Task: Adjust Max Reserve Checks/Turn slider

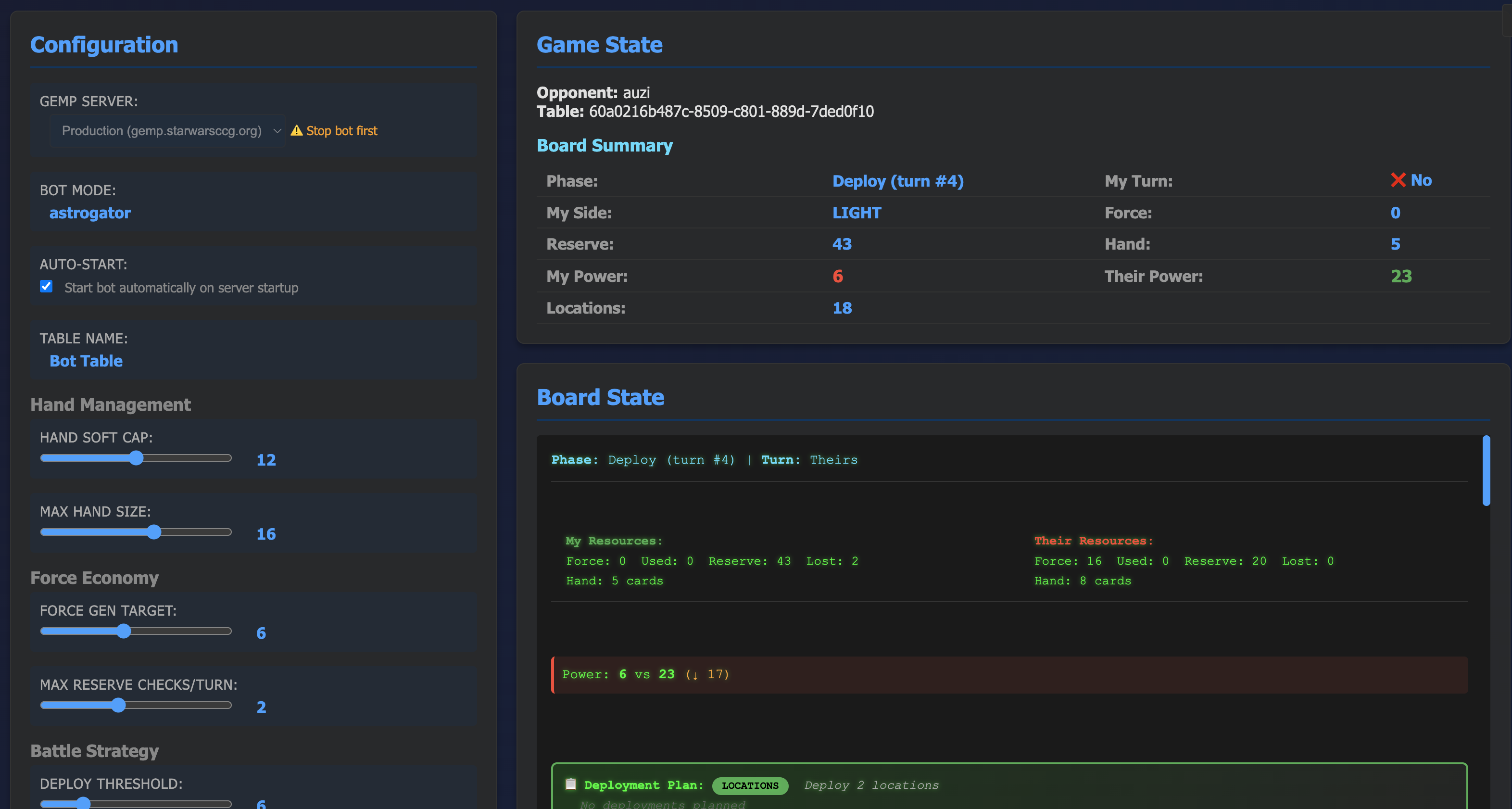Action: click(136, 705)
